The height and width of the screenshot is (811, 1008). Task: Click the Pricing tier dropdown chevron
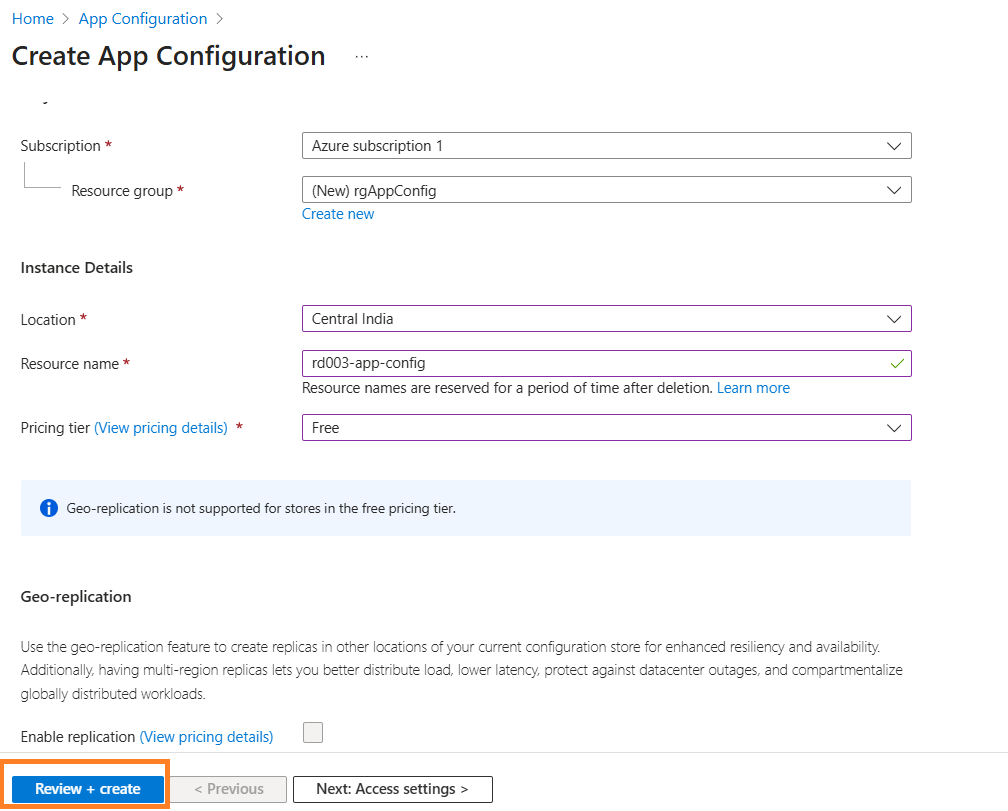coord(894,427)
